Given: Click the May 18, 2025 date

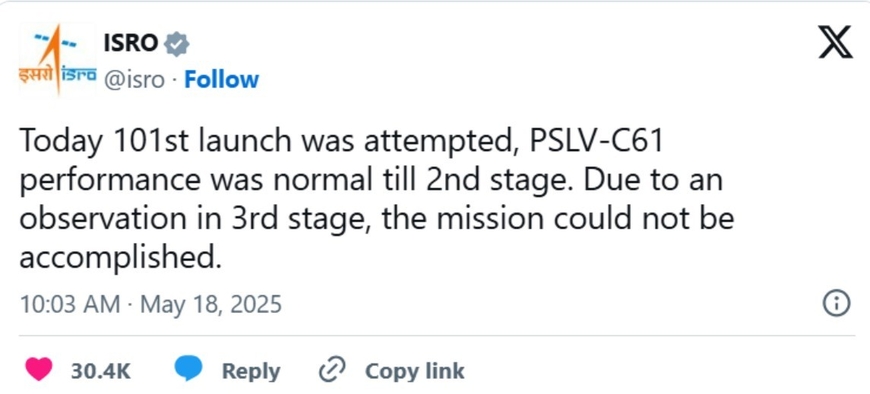Looking at the screenshot, I should [x=211, y=305].
